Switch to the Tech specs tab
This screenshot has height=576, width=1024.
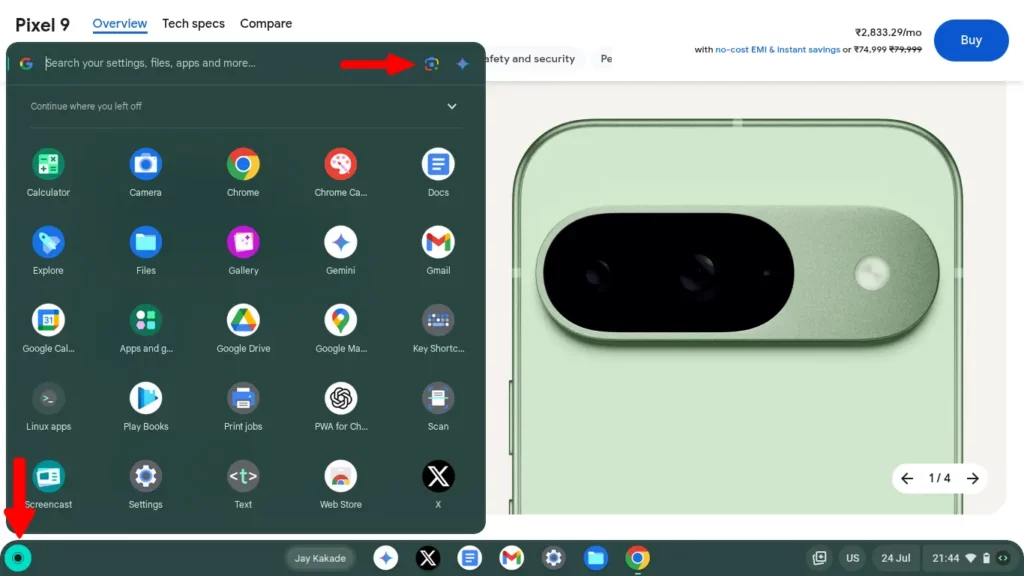click(x=193, y=23)
